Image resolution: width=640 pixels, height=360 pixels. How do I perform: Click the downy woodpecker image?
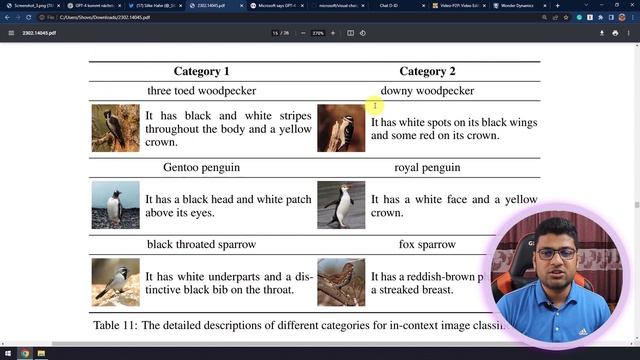pyautogui.click(x=341, y=128)
